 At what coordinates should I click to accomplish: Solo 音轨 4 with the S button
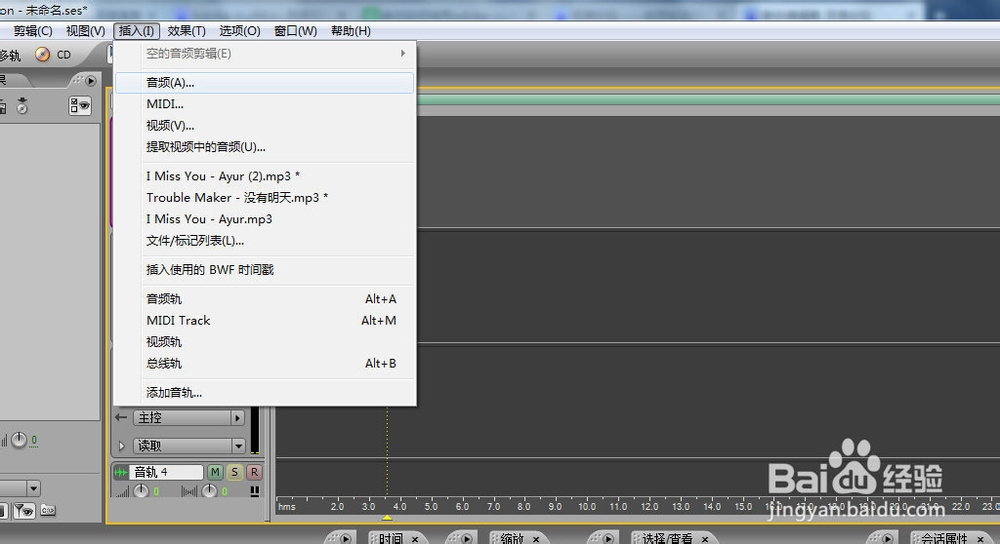[x=235, y=473]
